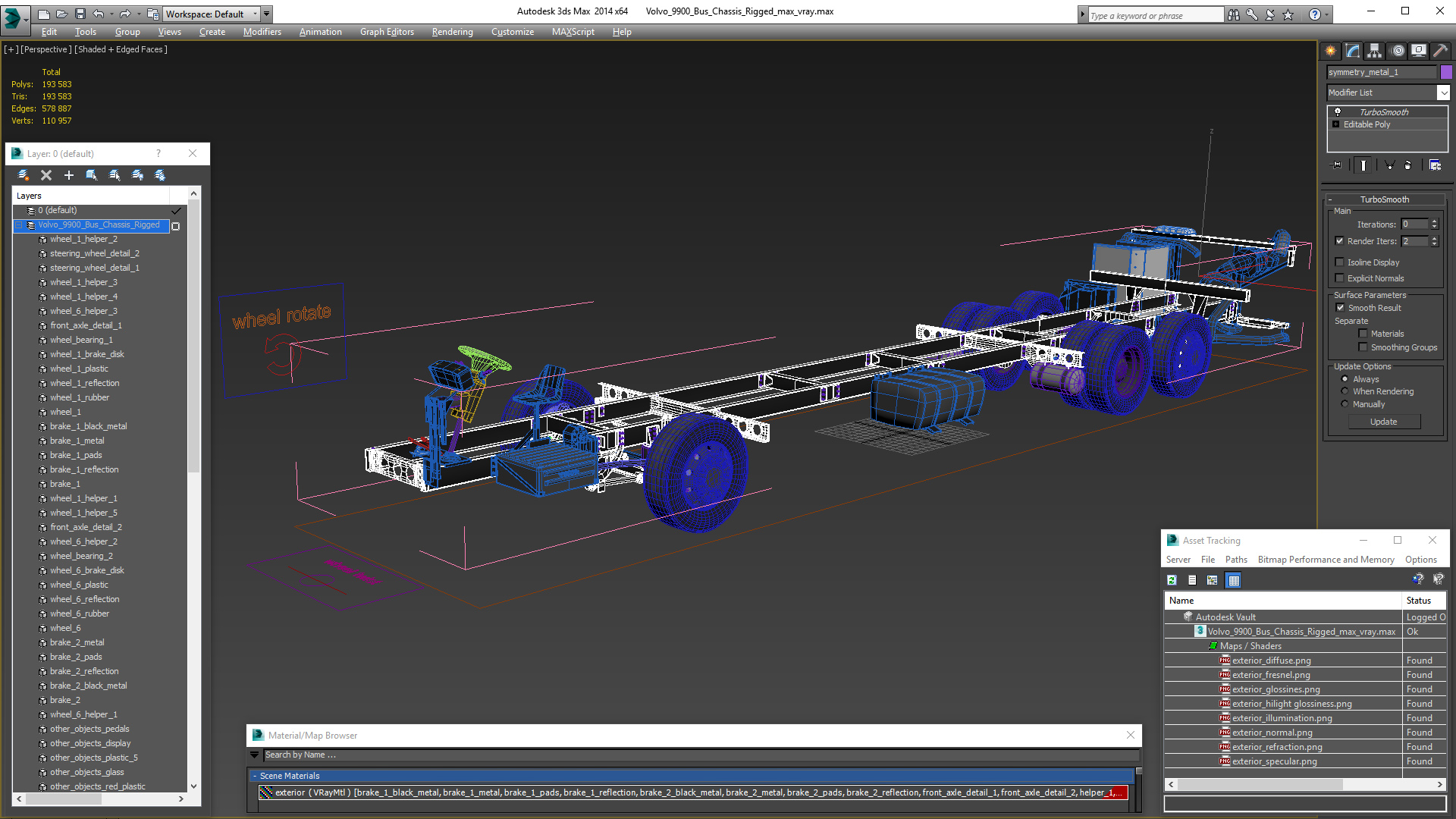Viewport: 1456px width, 819px height.
Task: Expand the search field arrow in InfoCenter
Action: coord(1082,14)
